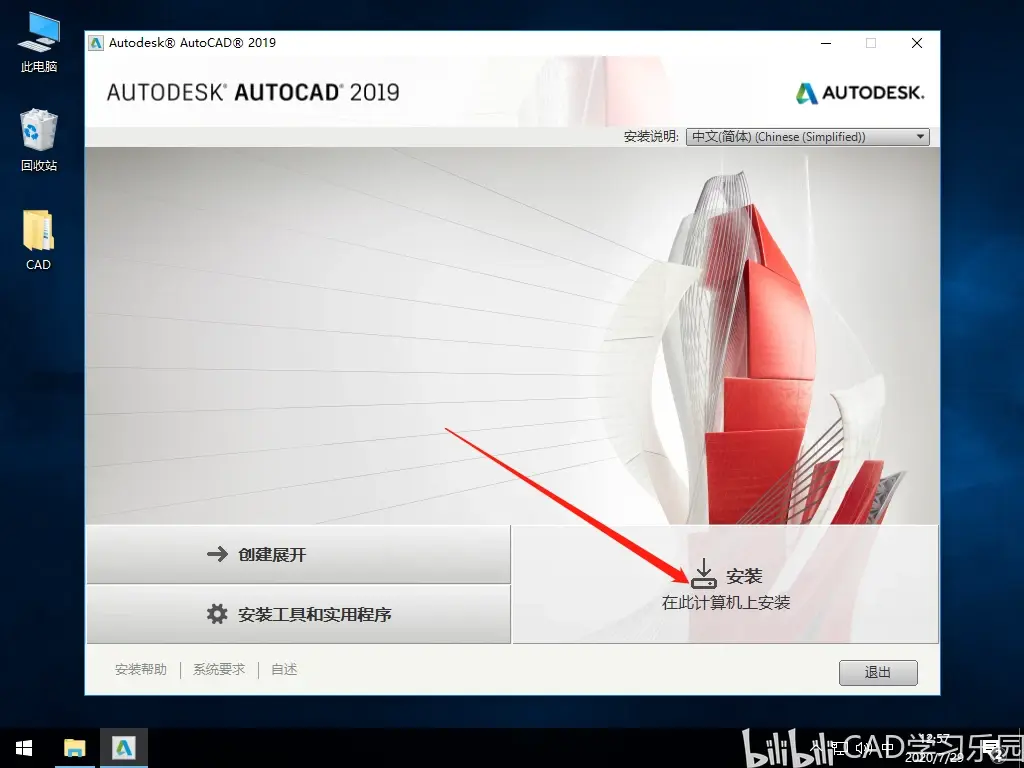1024x768 pixels.
Task: Select the CAD folder on desktop
Action: click(39, 240)
